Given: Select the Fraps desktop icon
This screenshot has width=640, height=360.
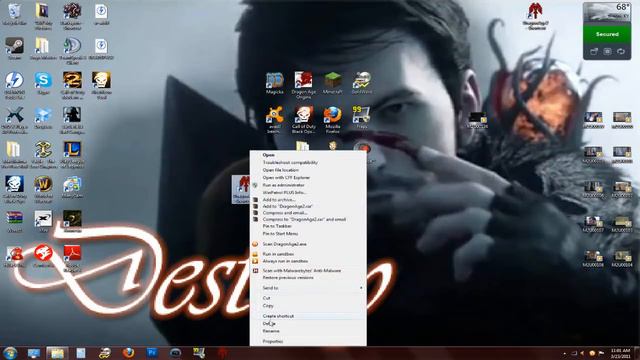Looking at the screenshot, I should tap(361, 118).
